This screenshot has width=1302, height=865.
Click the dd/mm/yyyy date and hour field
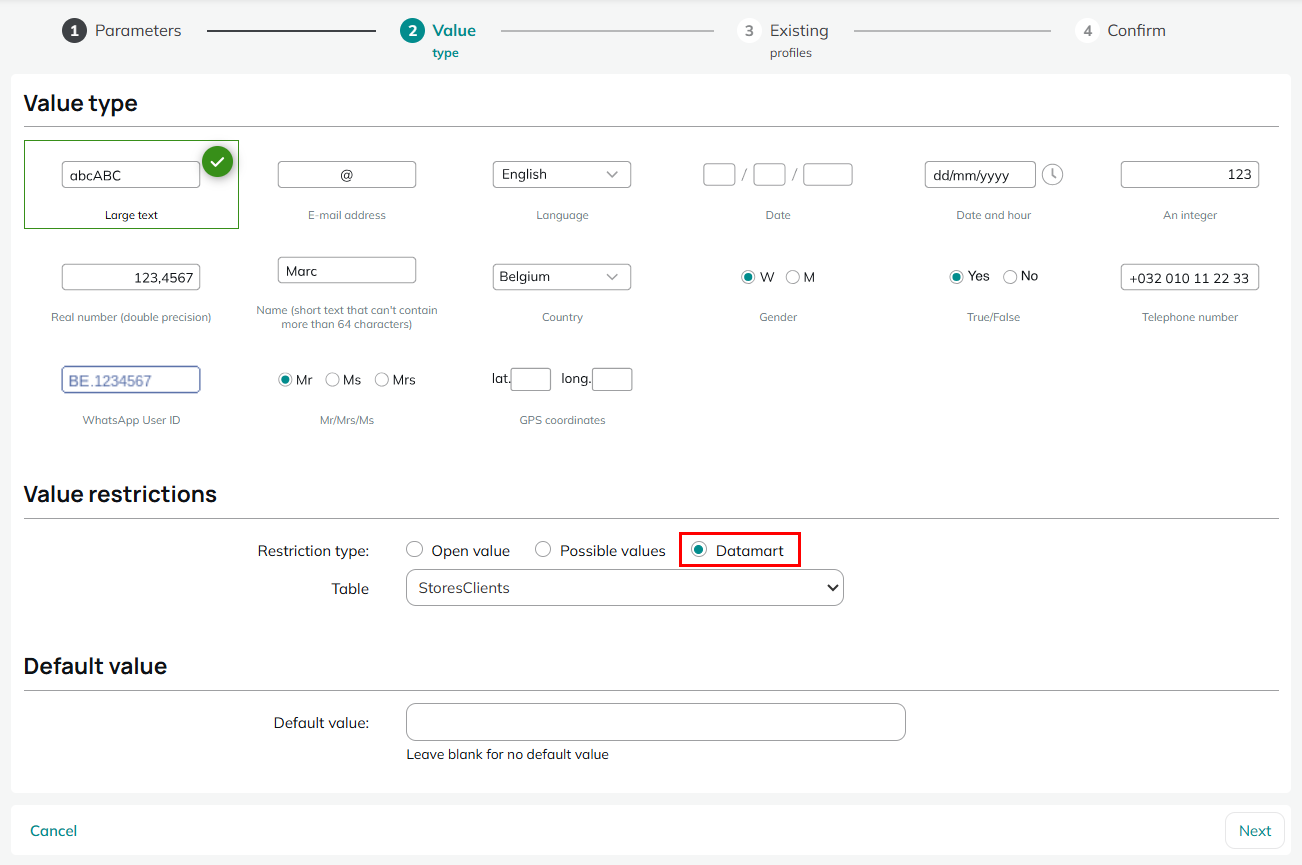(980, 174)
